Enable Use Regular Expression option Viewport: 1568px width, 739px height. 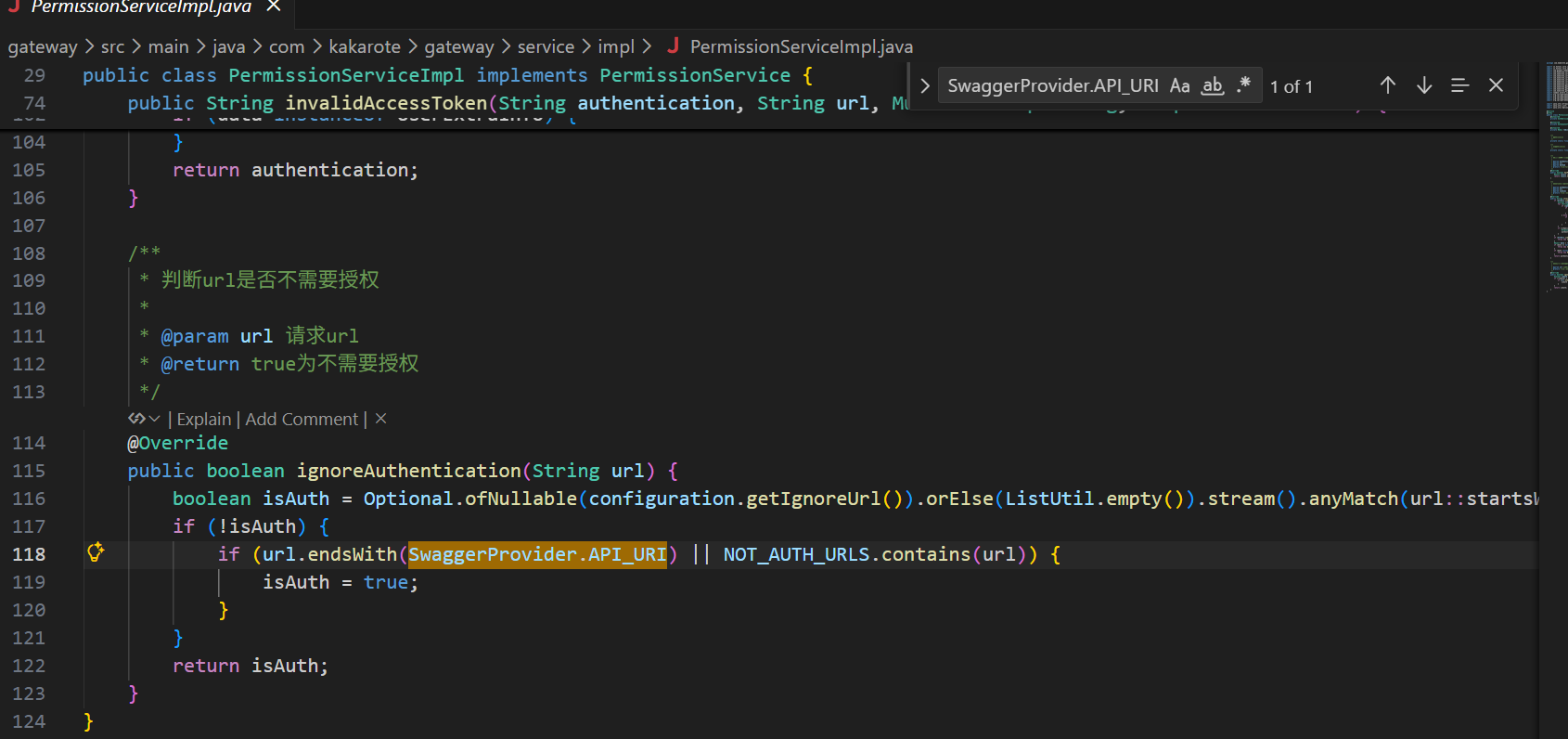(x=1243, y=85)
